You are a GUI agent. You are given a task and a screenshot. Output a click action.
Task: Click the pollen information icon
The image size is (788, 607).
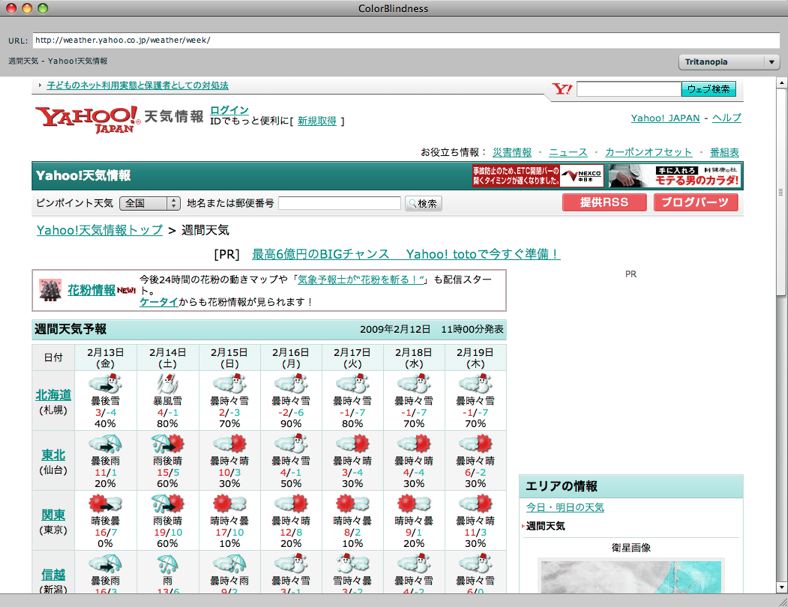point(50,290)
